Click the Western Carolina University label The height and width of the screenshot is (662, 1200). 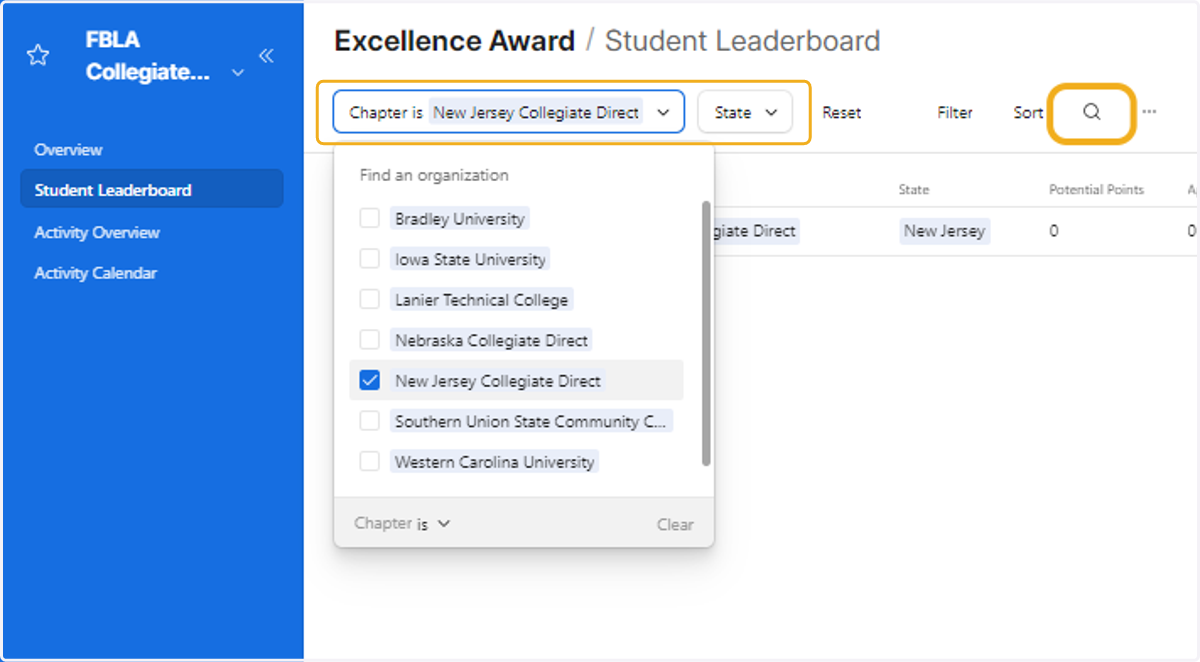[494, 462]
